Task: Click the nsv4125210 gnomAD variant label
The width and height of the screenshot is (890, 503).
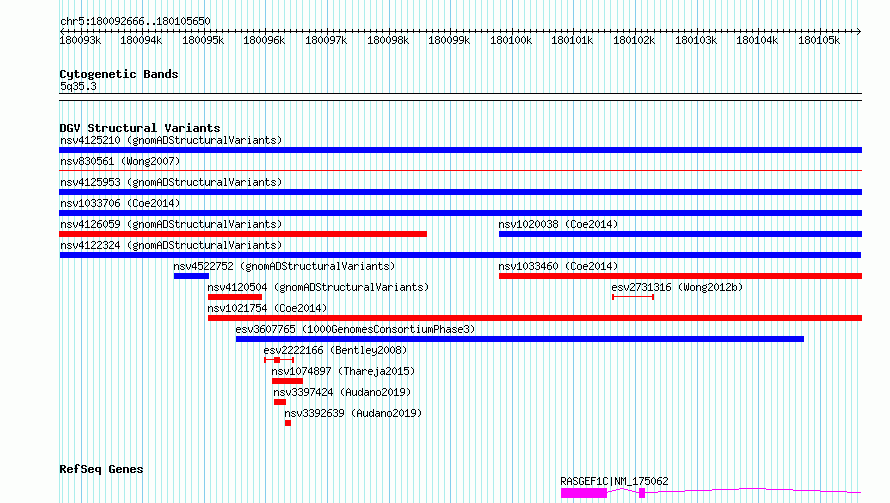Action: pyautogui.click(x=171, y=140)
